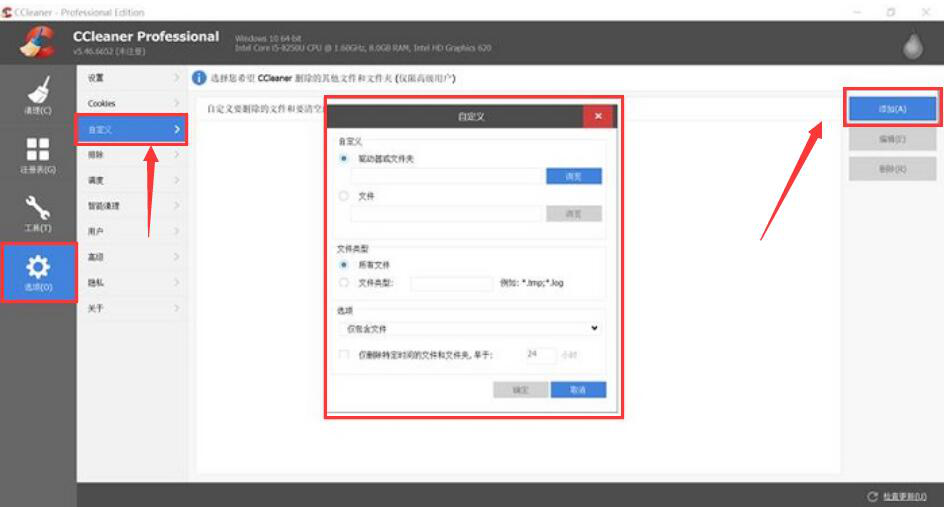Screen dimensions: 945x507
Task: Open the 检查更新 link
Action: [905, 496]
